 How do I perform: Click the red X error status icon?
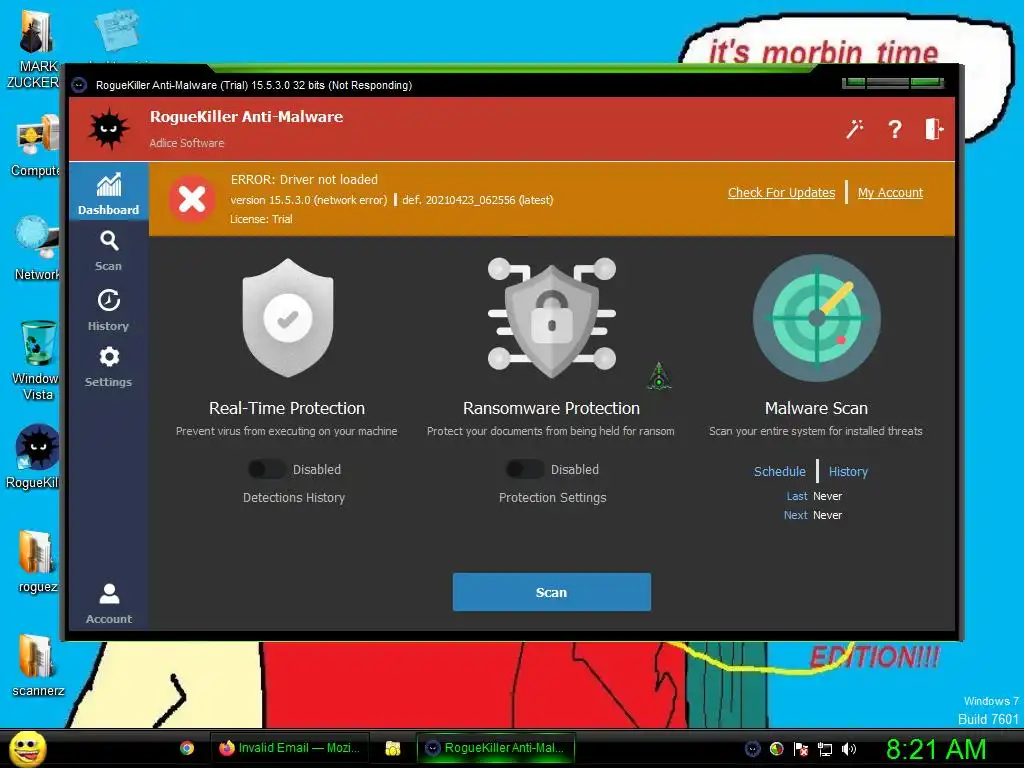pyautogui.click(x=192, y=199)
